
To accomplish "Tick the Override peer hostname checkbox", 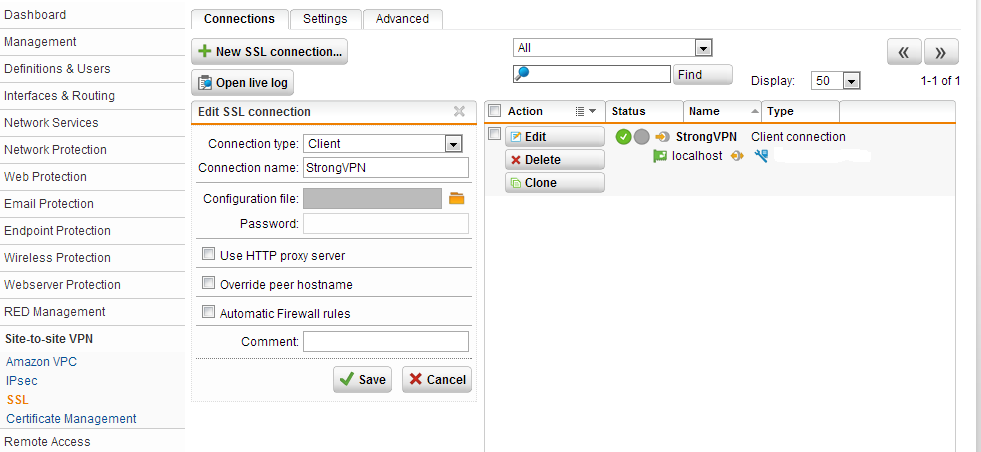I will [x=208, y=283].
